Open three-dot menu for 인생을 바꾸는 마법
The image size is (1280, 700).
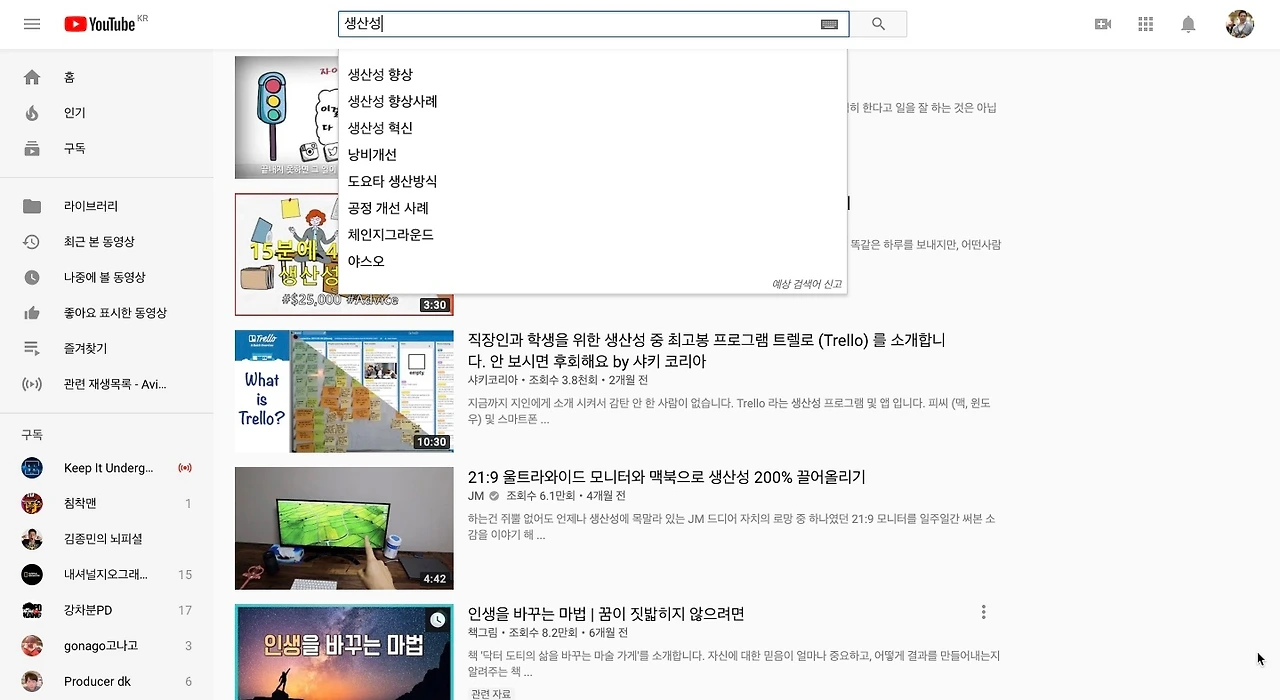[983, 612]
